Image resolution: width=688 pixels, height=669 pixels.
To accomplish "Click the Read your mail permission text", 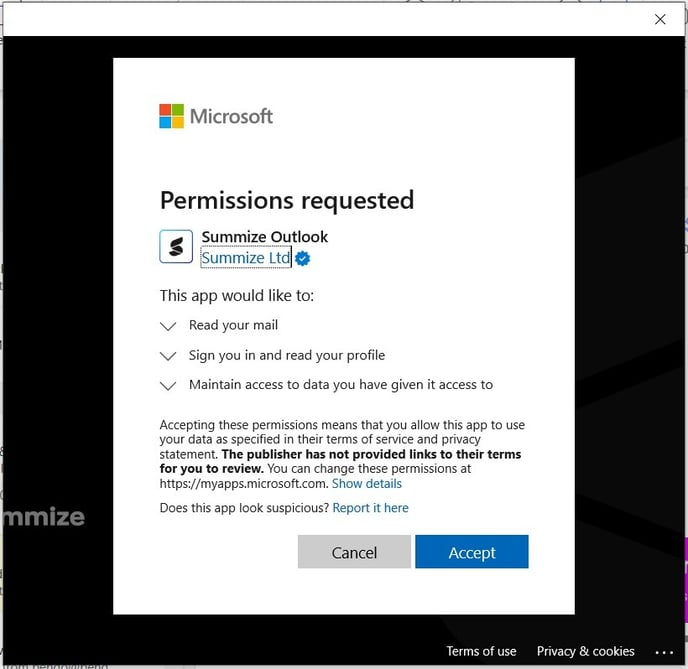I will coord(233,325).
